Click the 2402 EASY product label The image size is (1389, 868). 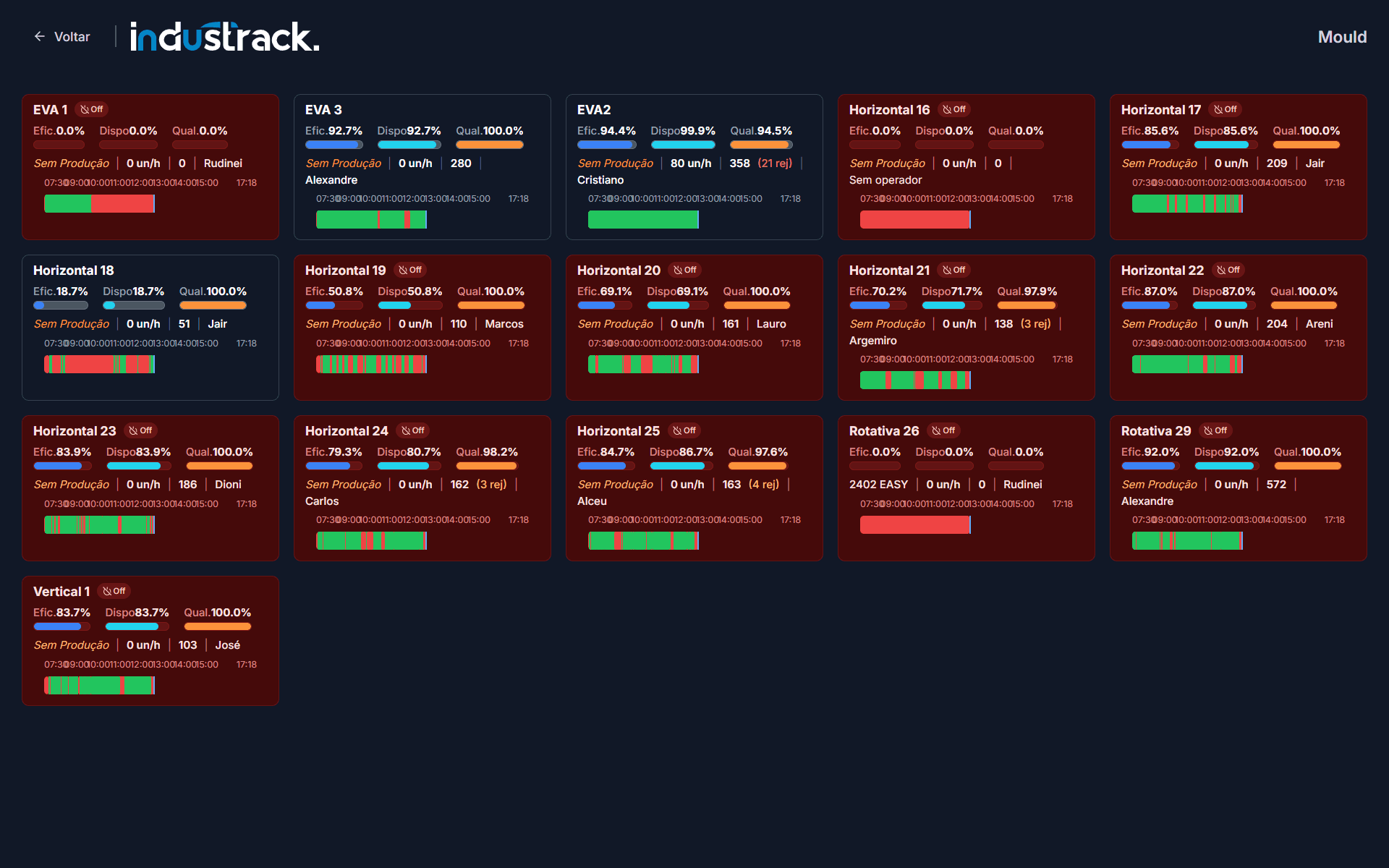878,485
